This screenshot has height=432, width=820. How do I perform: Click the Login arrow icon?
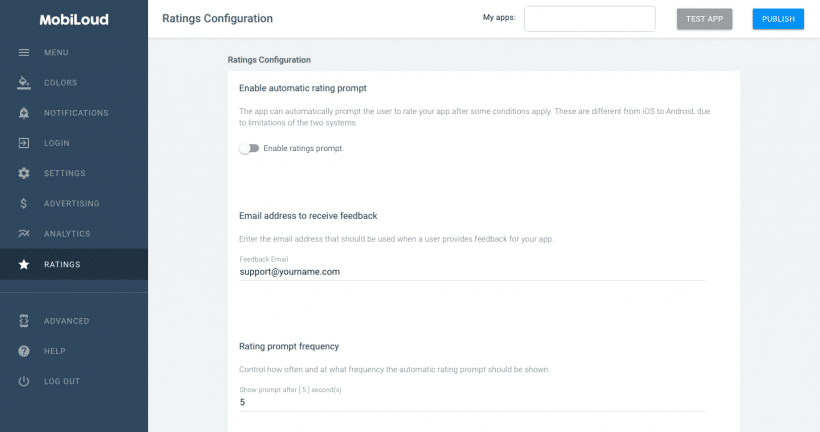tap(24, 143)
